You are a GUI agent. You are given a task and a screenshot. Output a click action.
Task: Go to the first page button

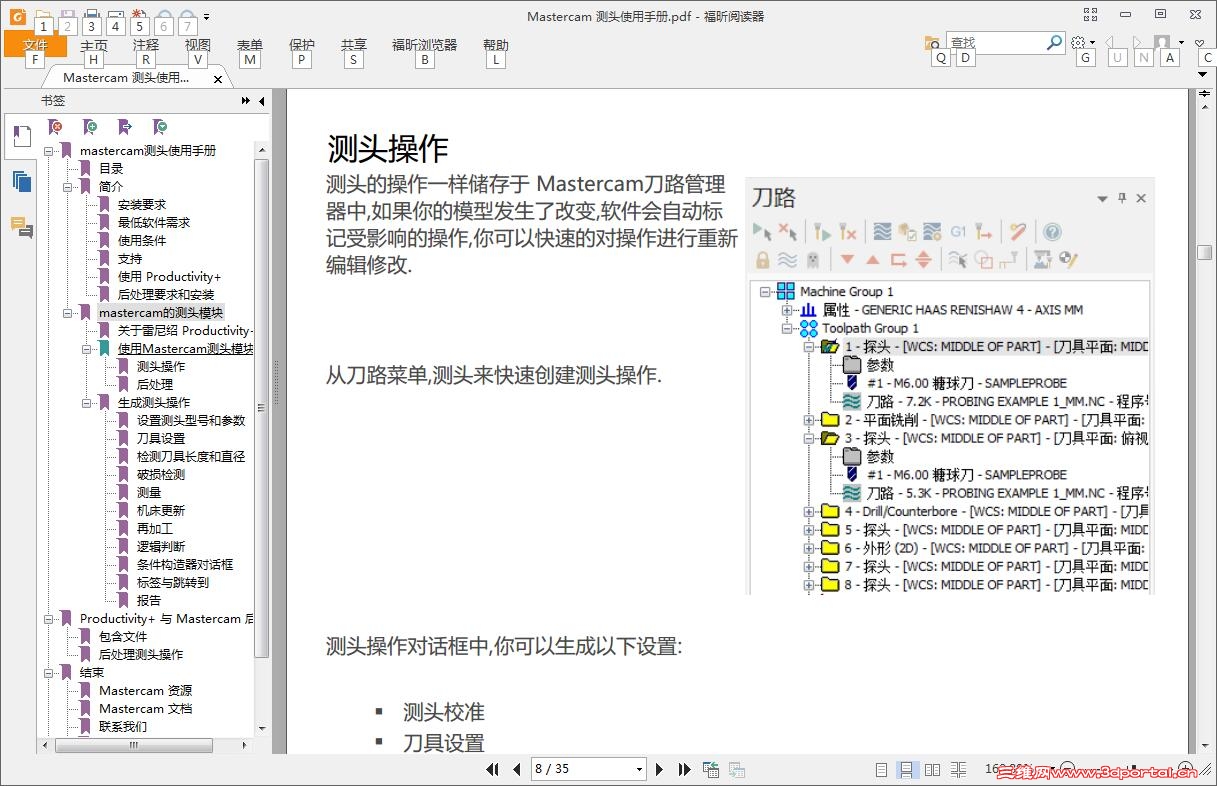click(x=492, y=769)
